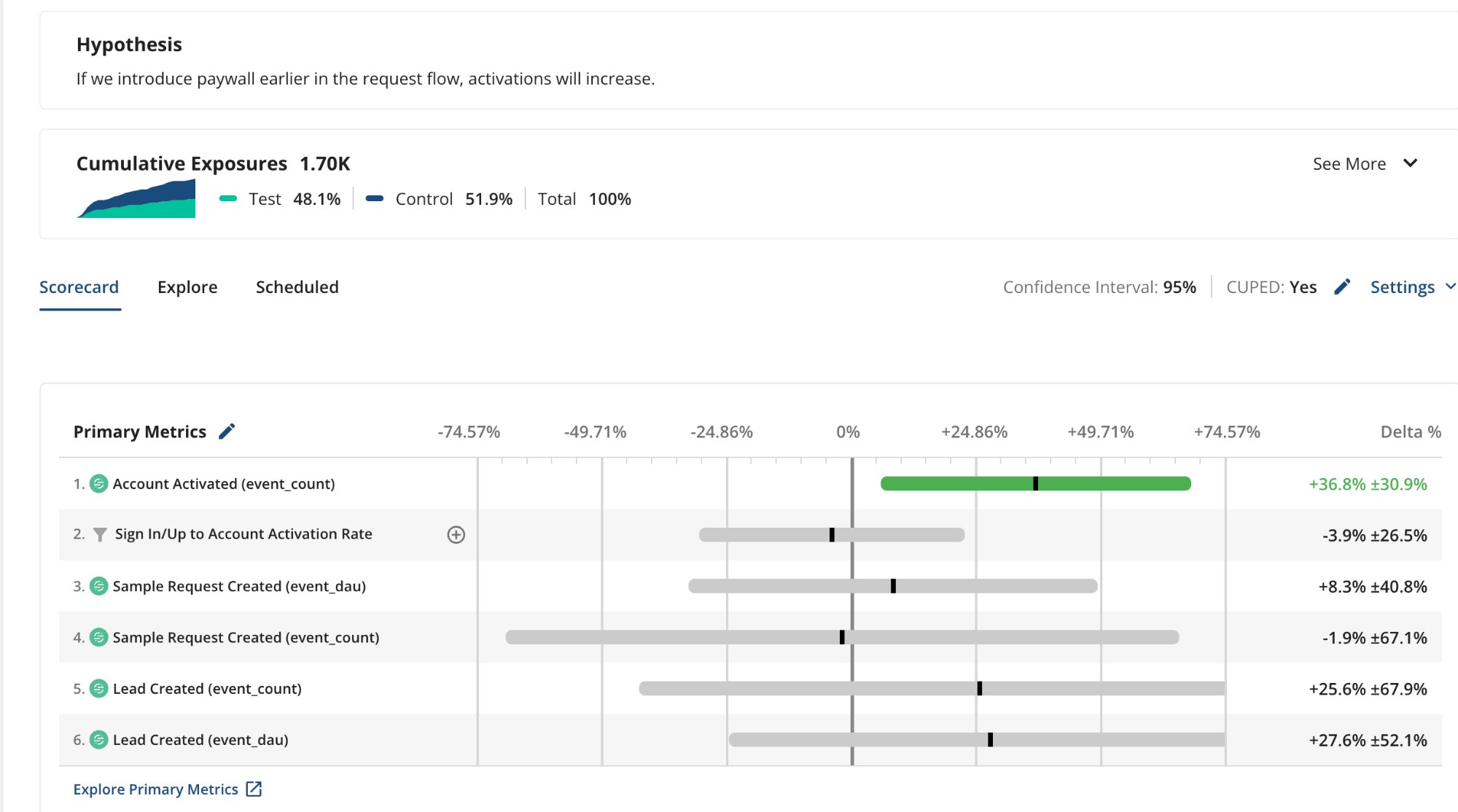The height and width of the screenshot is (812, 1458).
Task: Collapse the Cumulative Exposures chevron
Action: click(1411, 163)
